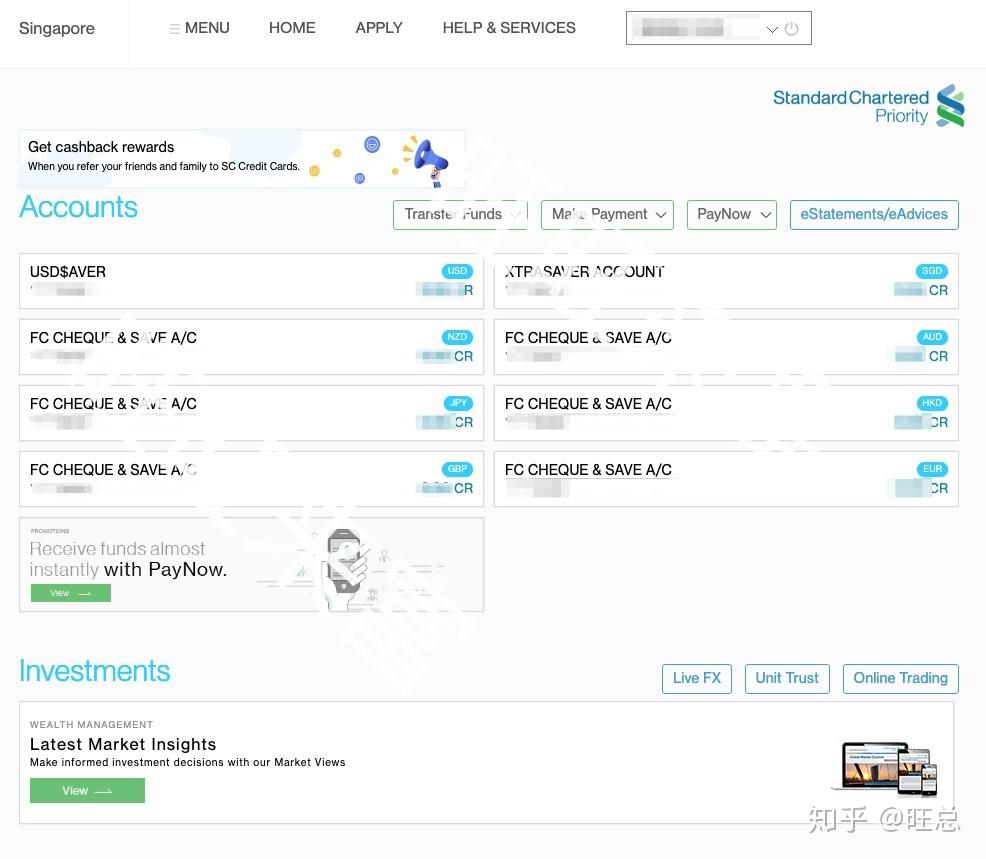Click the USD currency badge
986x859 pixels.
457,271
